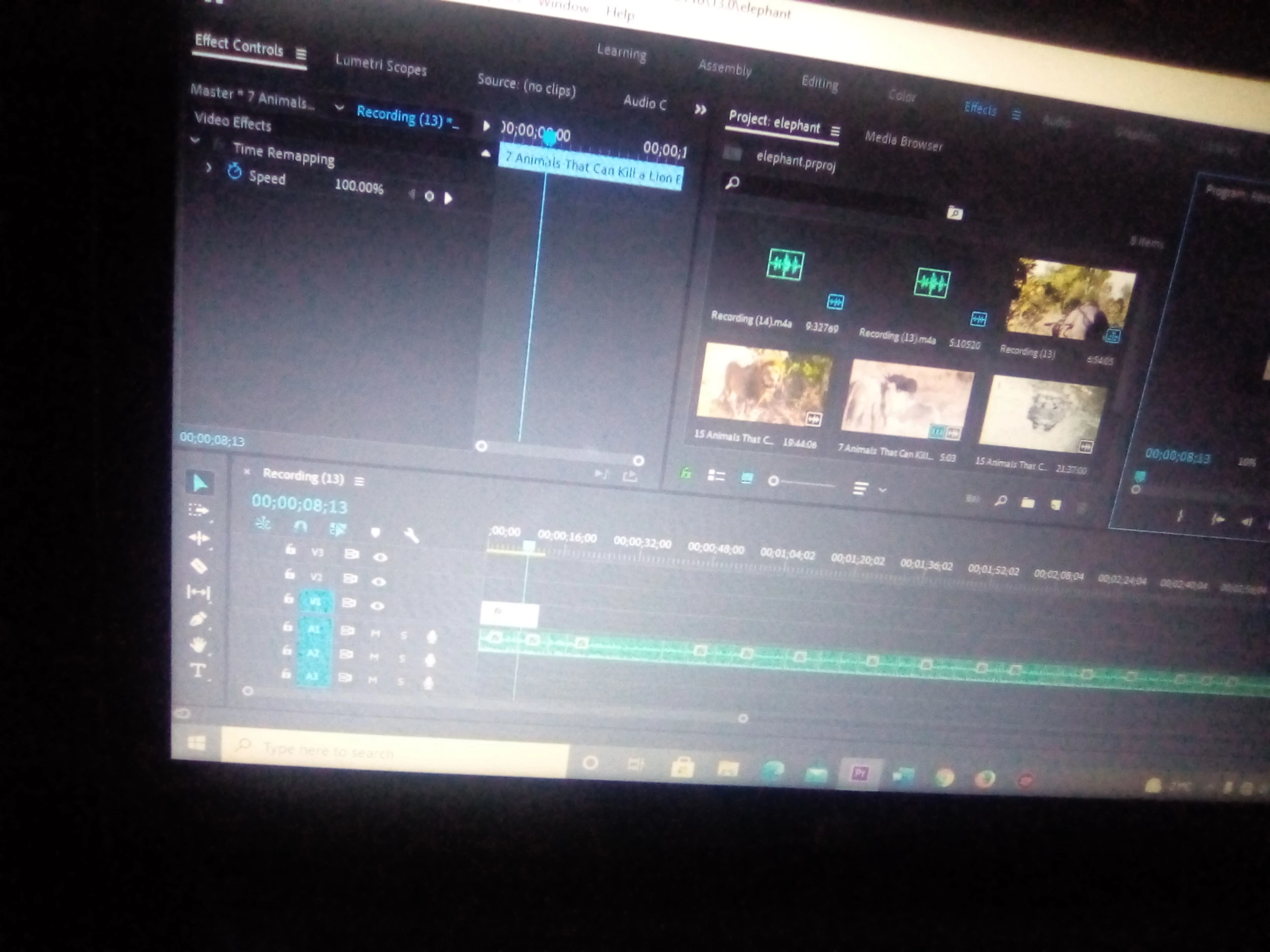Select the Type tool
1270x952 pixels.
(x=198, y=670)
